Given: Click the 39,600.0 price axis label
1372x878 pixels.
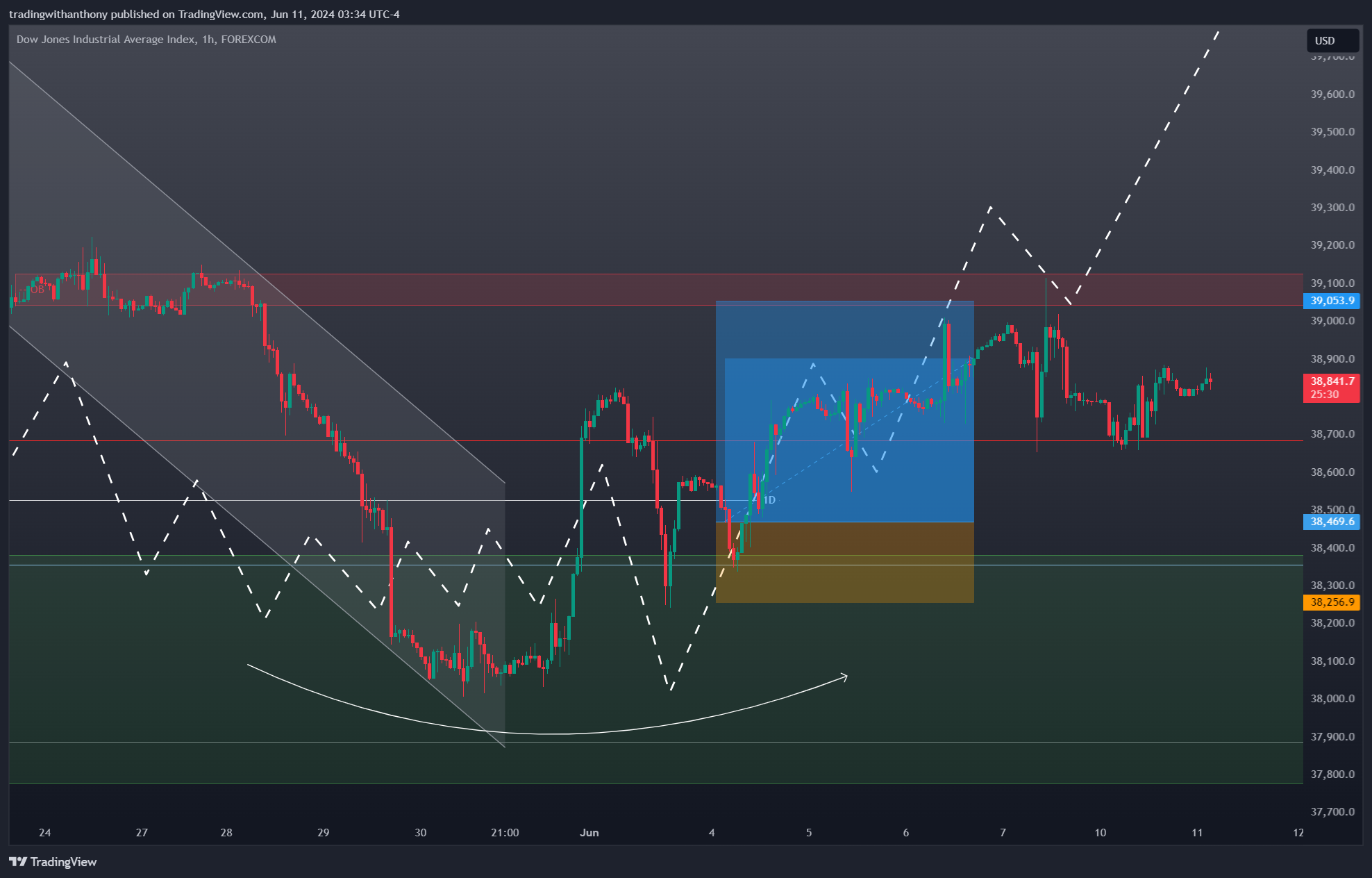Looking at the screenshot, I should coord(1332,94).
